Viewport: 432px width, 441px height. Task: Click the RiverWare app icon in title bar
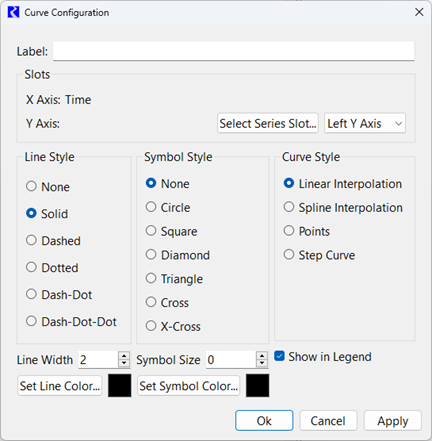(13, 12)
